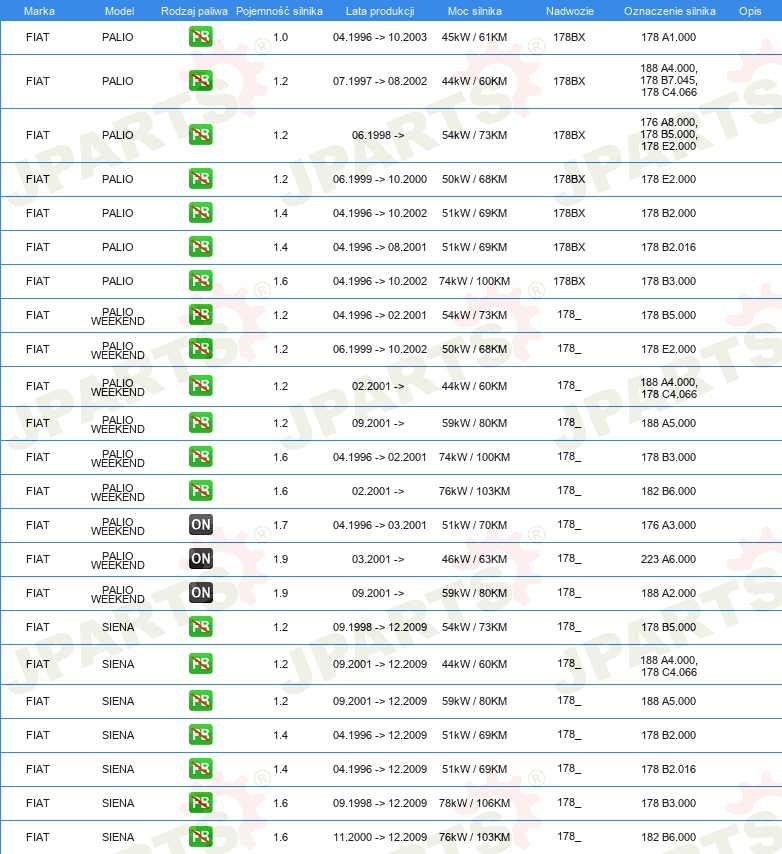This screenshot has height=854, width=782.
Task: Select engine code 223 A6.000
Action: 668,559
